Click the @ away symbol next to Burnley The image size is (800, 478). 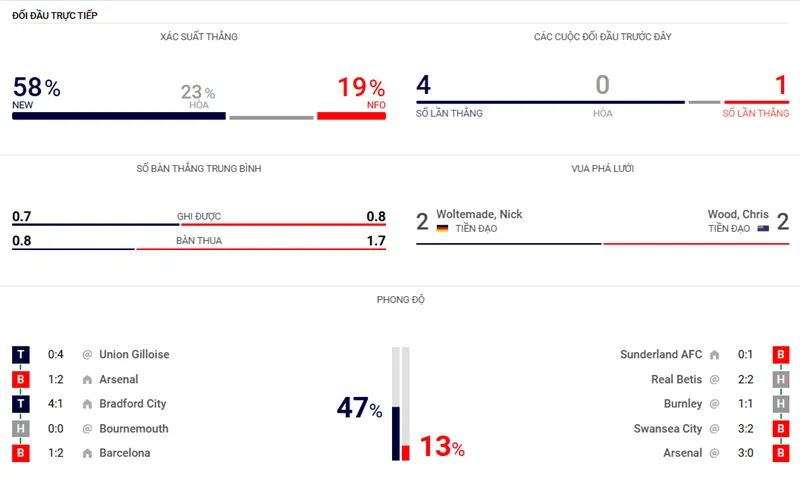[714, 404]
